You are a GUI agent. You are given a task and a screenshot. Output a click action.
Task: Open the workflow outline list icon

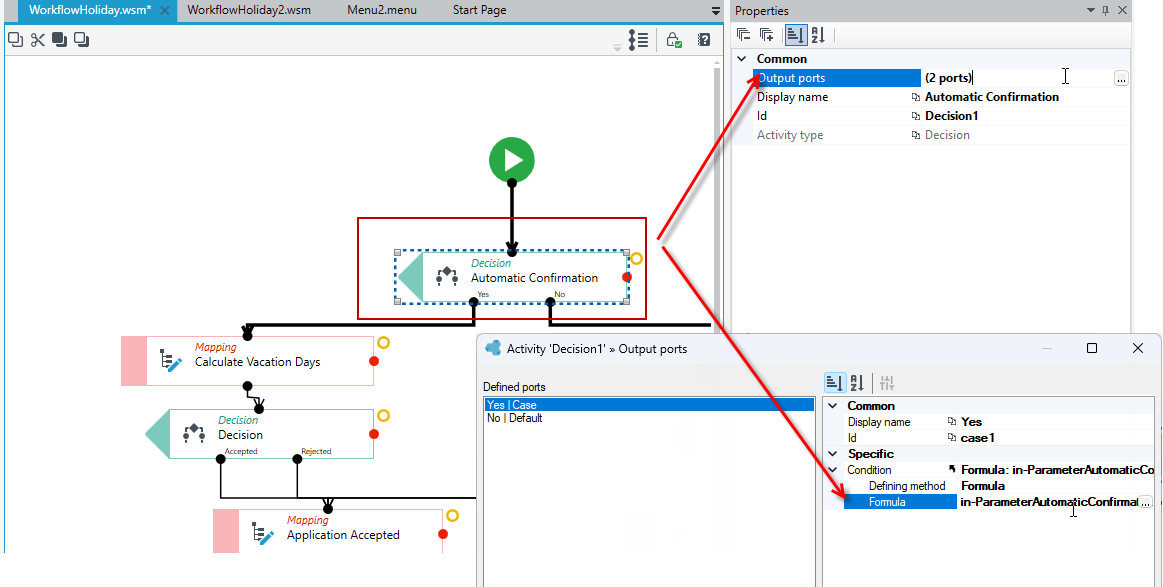click(x=639, y=40)
